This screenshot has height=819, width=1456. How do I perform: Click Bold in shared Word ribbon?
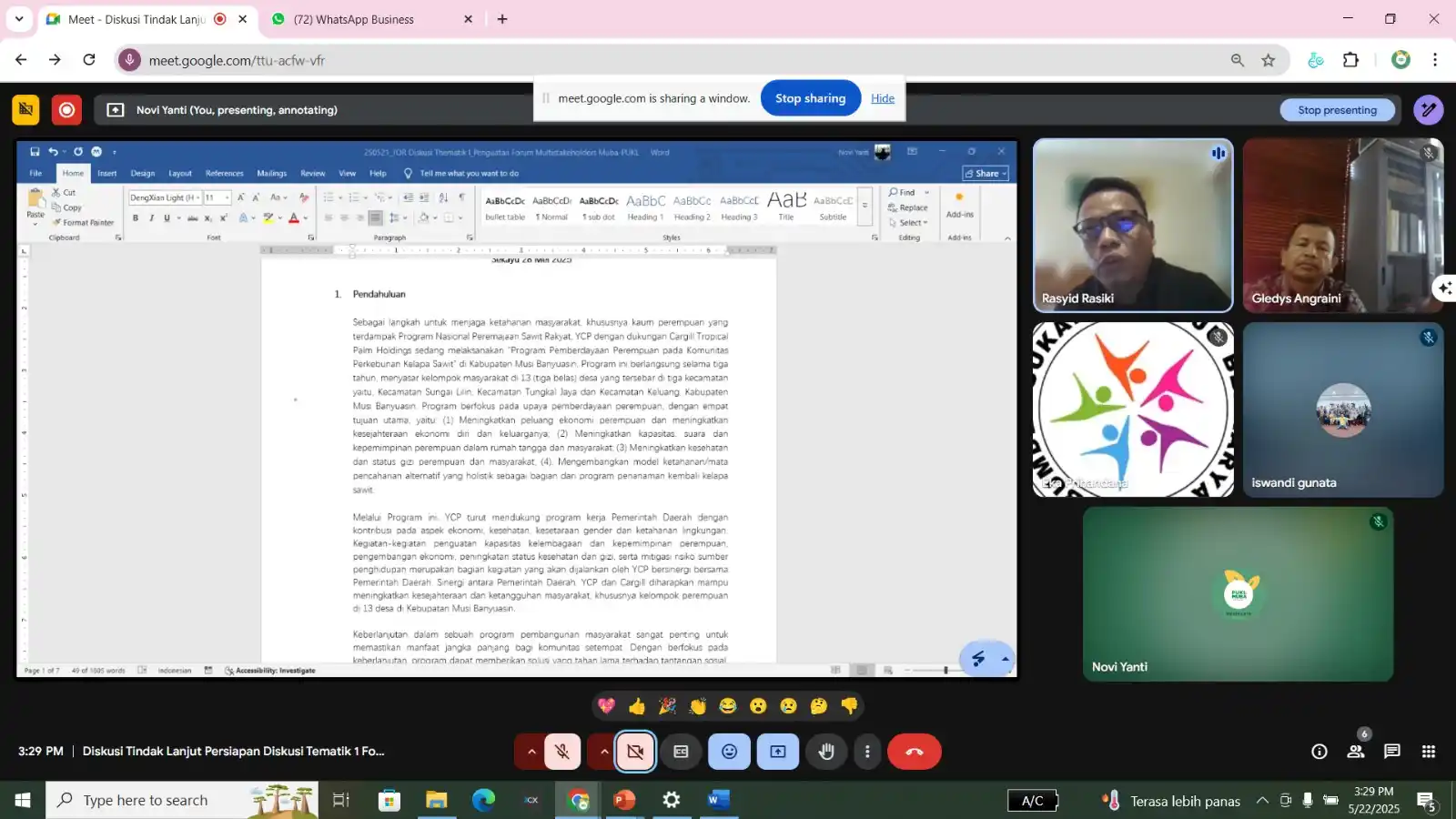click(136, 218)
